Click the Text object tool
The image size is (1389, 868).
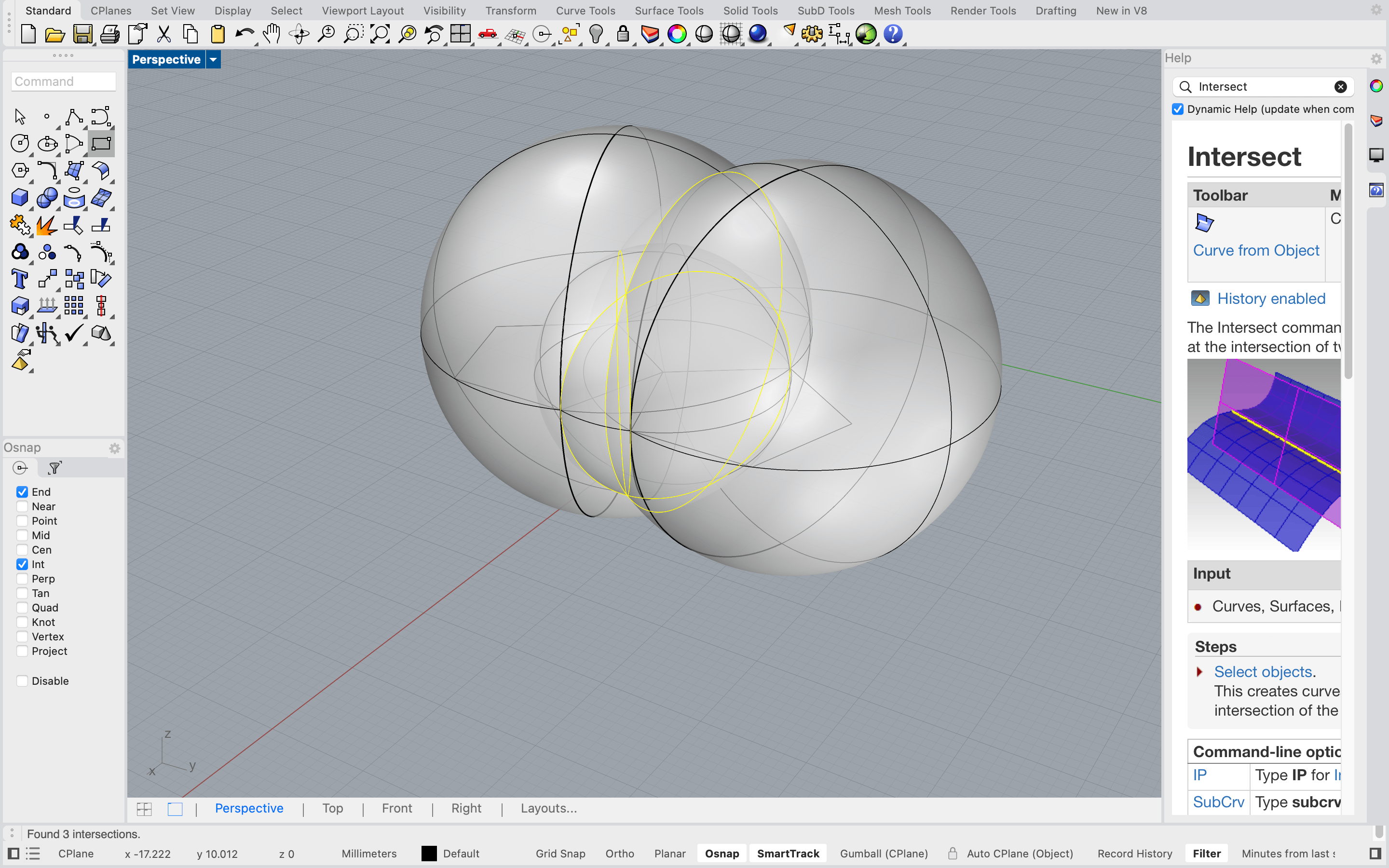[20, 280]
